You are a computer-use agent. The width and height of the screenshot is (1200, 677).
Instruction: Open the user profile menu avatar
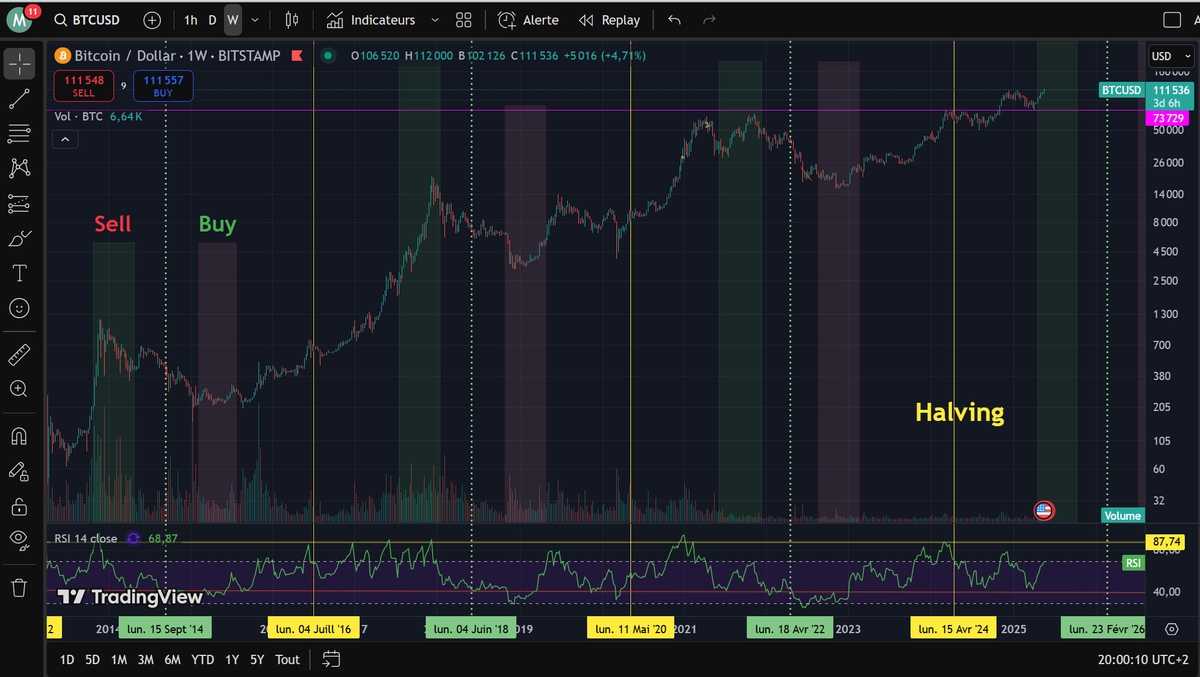(19, 19)
